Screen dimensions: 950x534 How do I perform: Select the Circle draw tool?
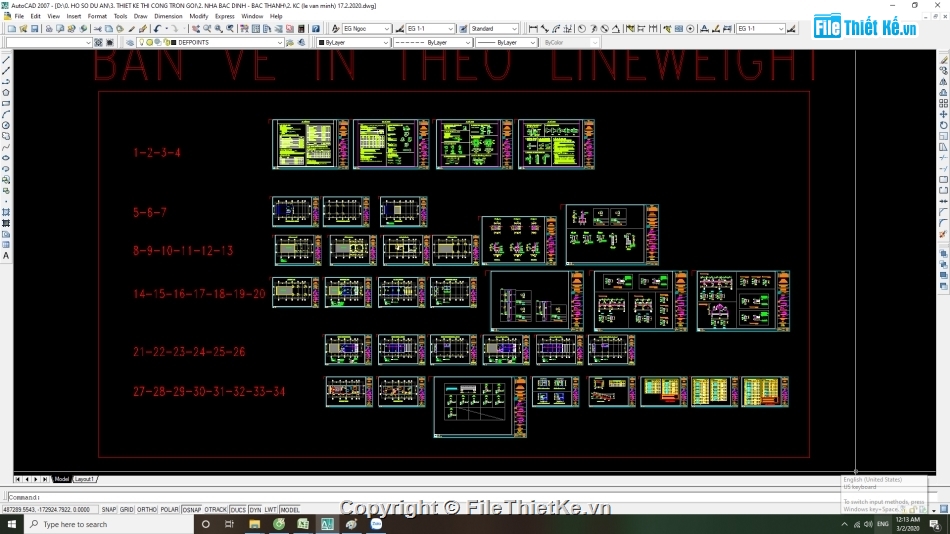[6, 125]
